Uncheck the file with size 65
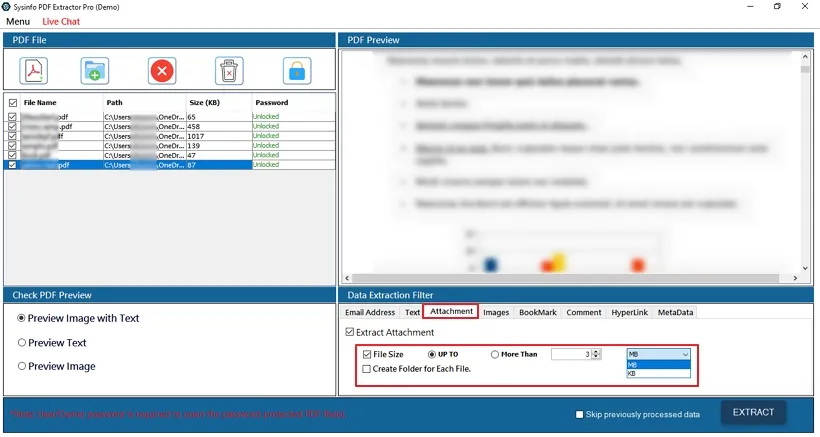 (x=13, y=117)
